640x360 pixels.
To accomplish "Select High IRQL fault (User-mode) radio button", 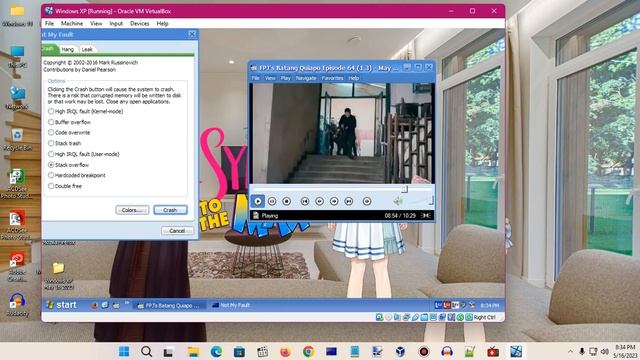I will [84, 154].
